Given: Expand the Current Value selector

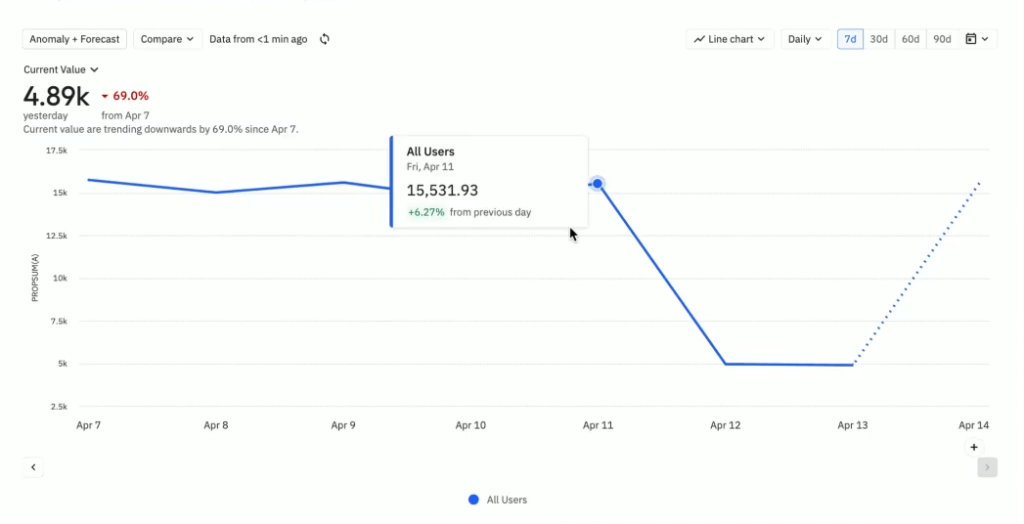Looking at the screenshot, I should tap(61, 70).
